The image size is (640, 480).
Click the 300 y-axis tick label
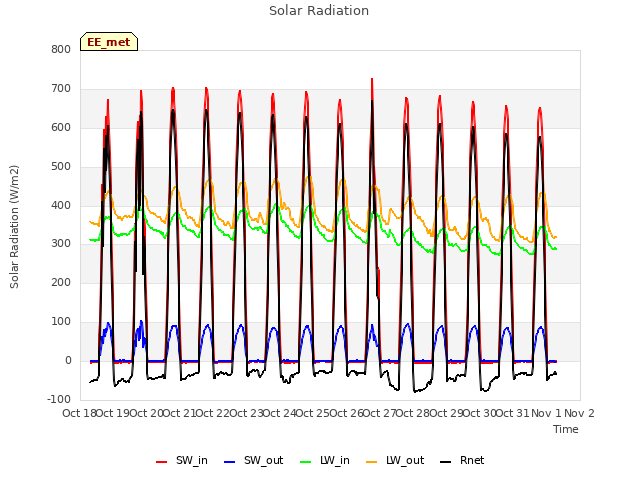61,244
